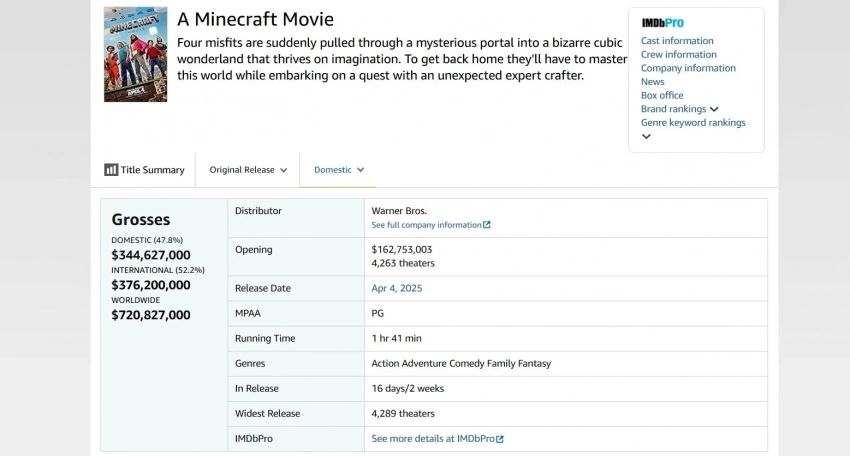Open the Original Release dropdown
Image resolution: width=850 pixels, height=456 pixels.
click(248, 170)
